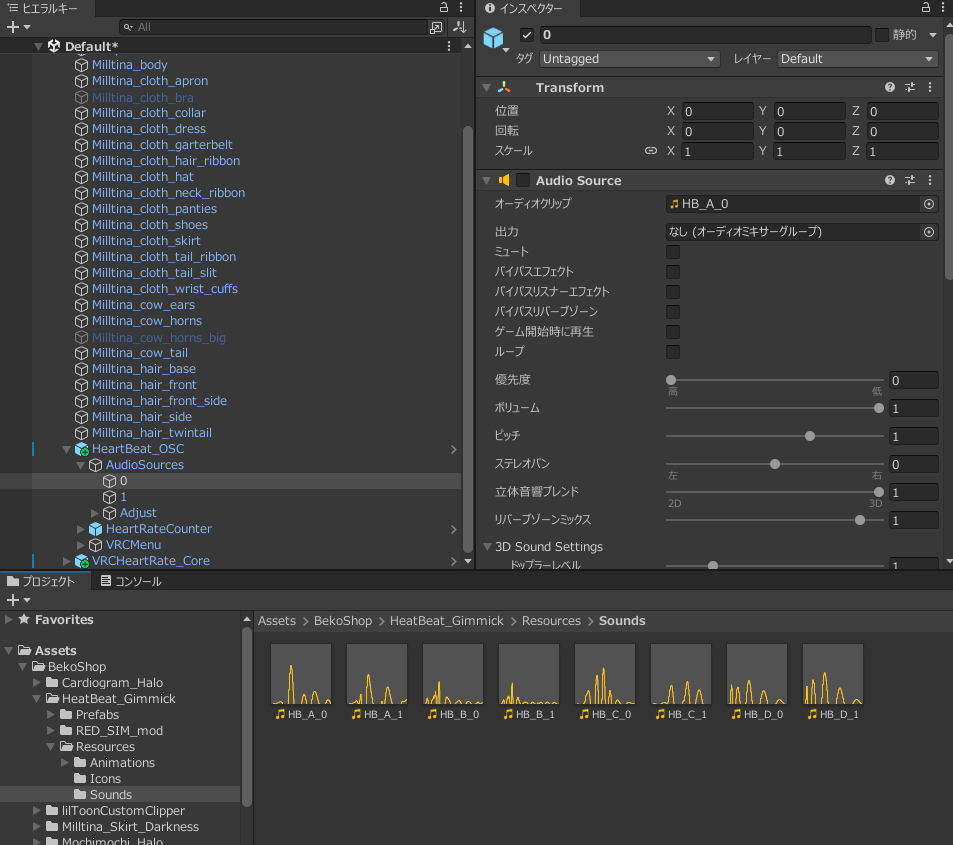Open the Default layer dropdown

coord(858,59)
